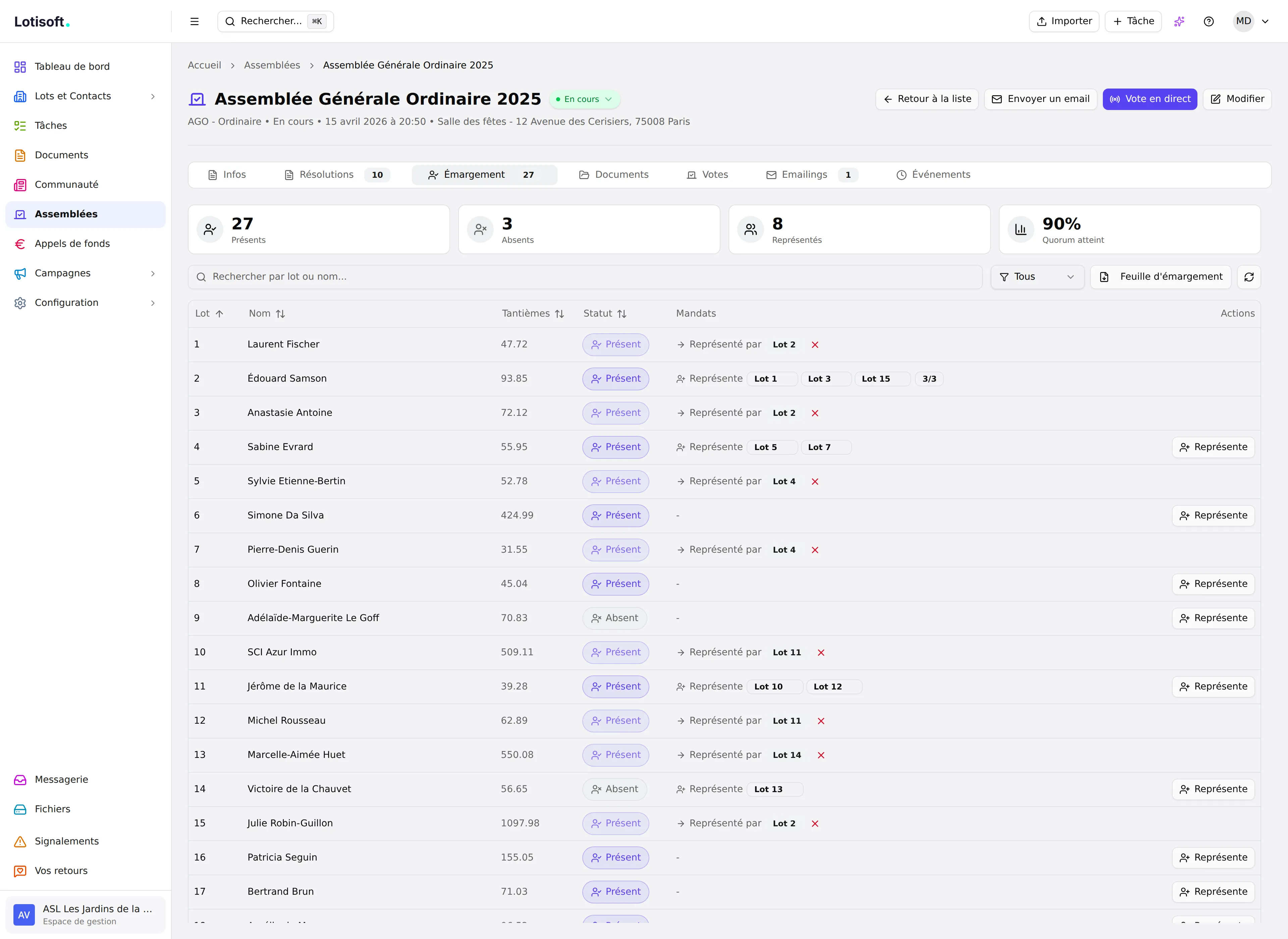Open the Tous filter dropdown
This screenshot has height=939, width=1288.
[x=1037, y=277]
